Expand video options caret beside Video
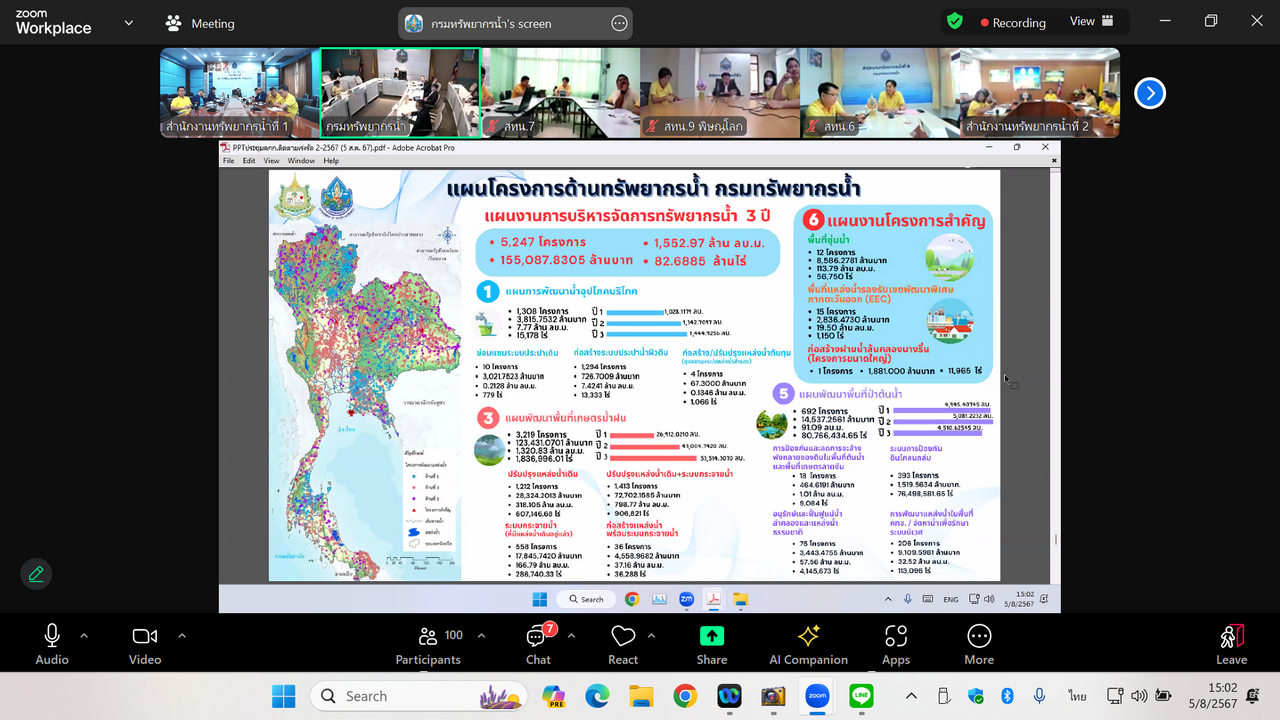Screen dimensions: 1280x720 pos(182,635)
